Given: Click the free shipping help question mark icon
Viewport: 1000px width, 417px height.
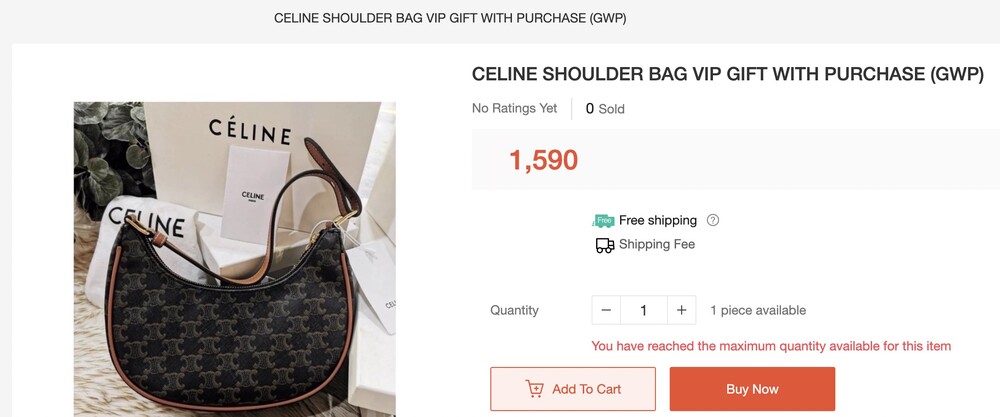Looking at the screenshot, I should point(713,220).
